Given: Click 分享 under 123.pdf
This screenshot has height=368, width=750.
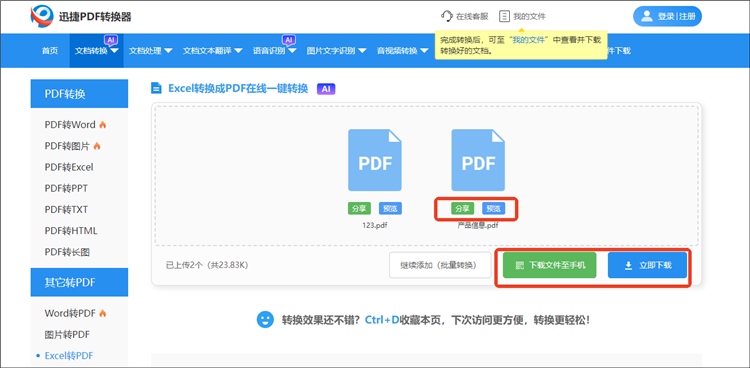Looking at the screenshot, I should [359, 209].
